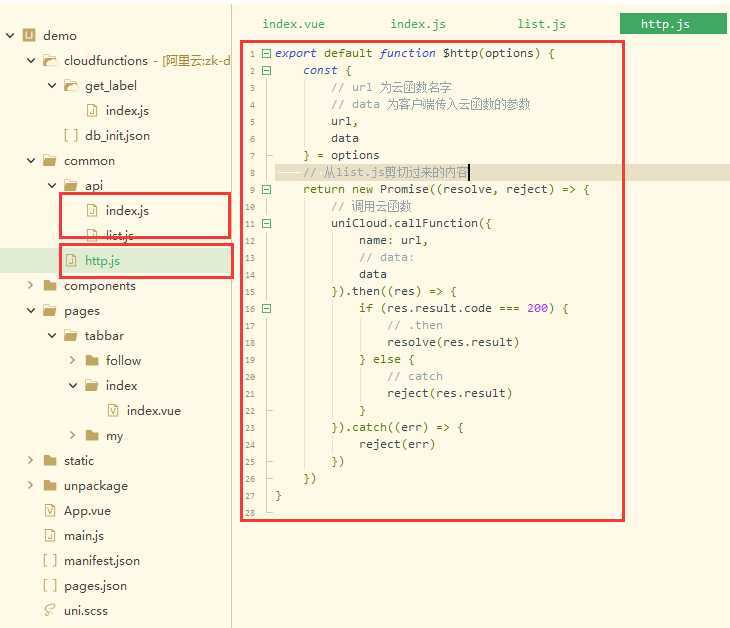Screen dimensions: 730x628
Task: Place cursor on 'resolve(res.result)' code line
Action: click(453, 342)
